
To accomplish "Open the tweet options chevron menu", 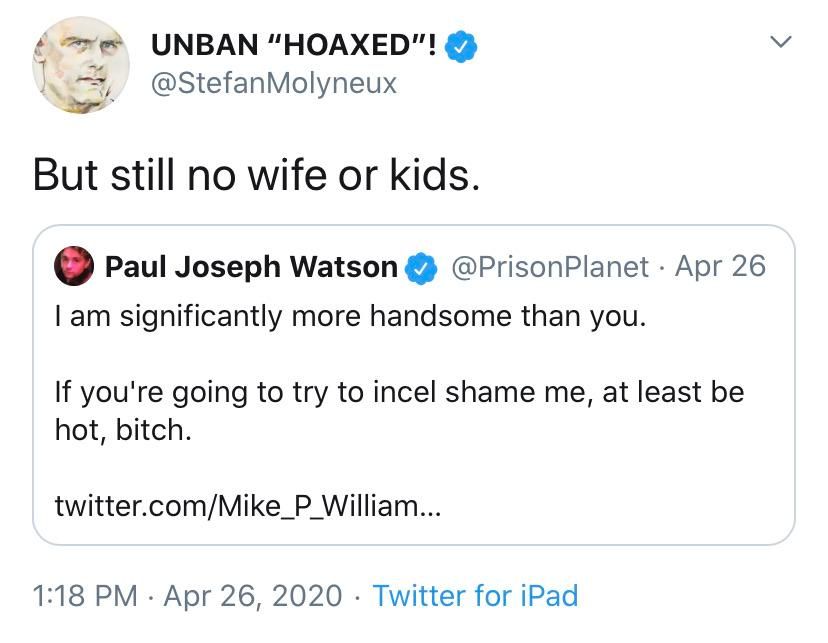I will pyautogui.click(x=783, y=43).
